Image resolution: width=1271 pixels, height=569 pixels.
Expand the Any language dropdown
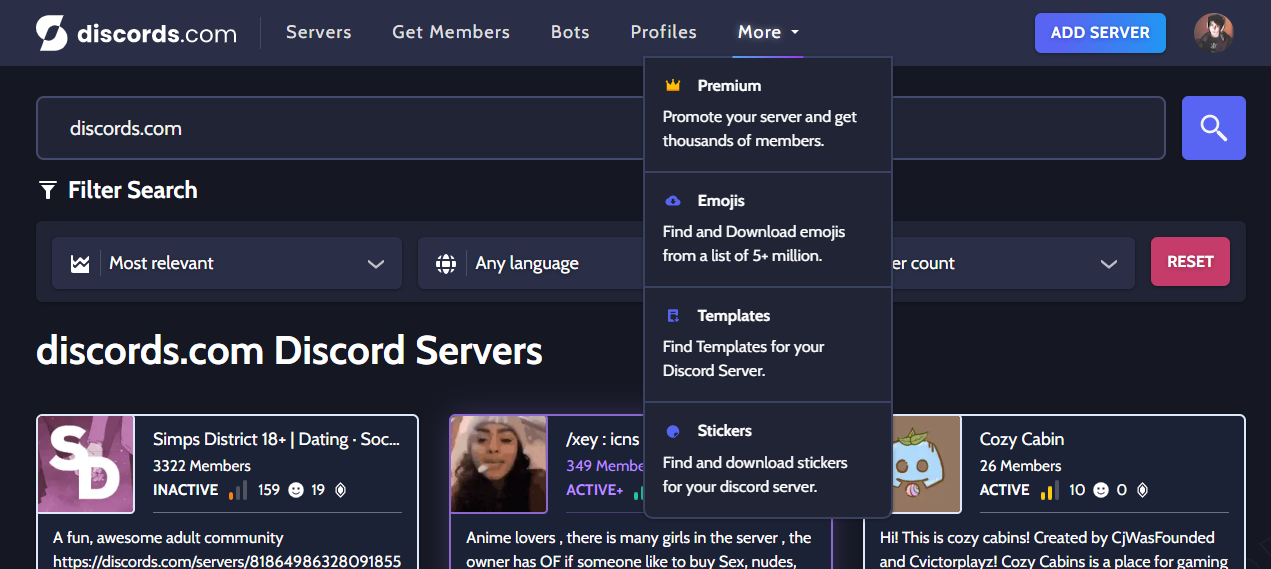tap(531, 263)
